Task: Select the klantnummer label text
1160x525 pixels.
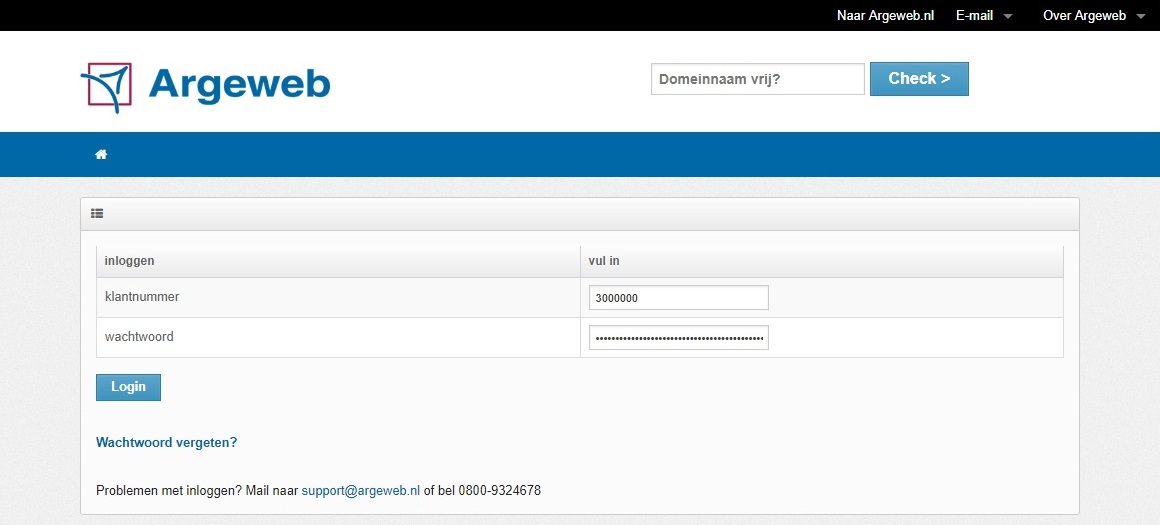Action: (142, 297)
